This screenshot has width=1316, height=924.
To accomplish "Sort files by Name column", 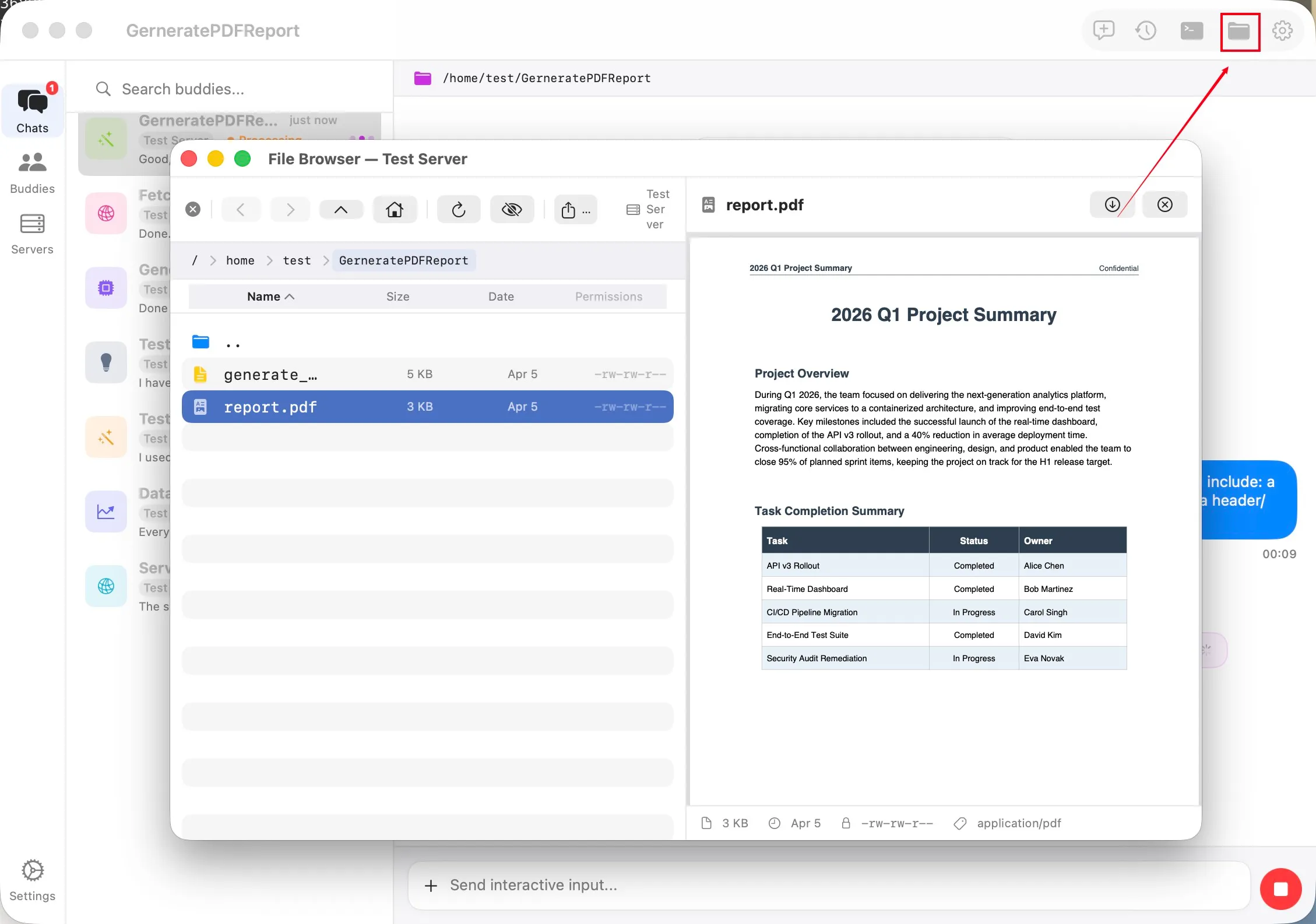I will (x=271, y=297).
